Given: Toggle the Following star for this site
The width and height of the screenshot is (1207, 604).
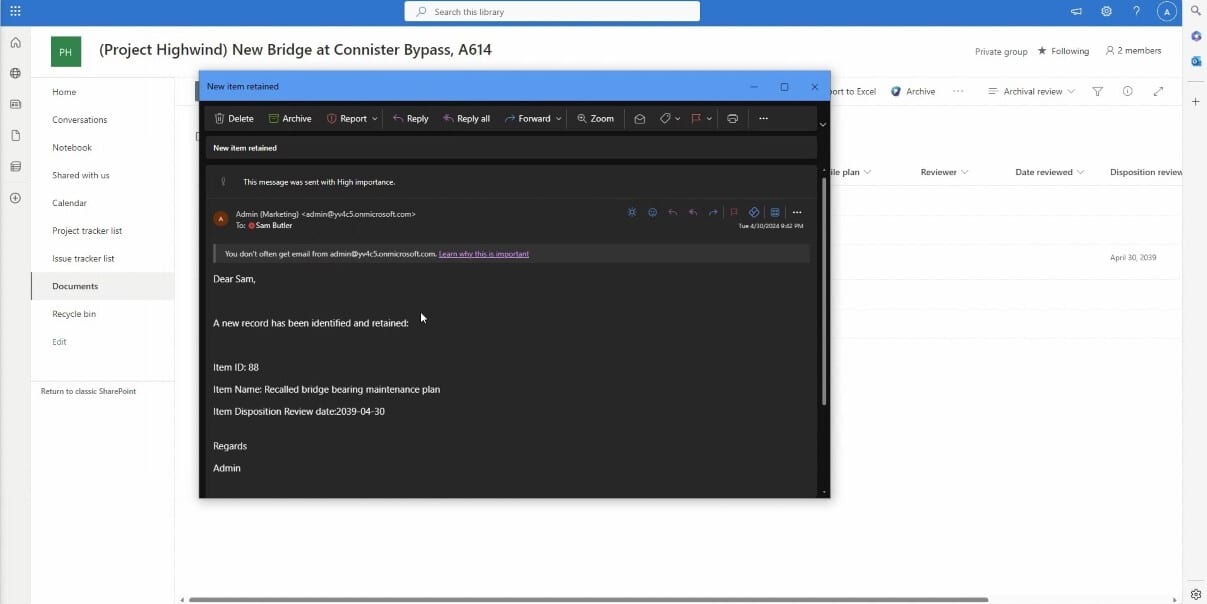Looking at the screenshot, I should (1042, 51).
